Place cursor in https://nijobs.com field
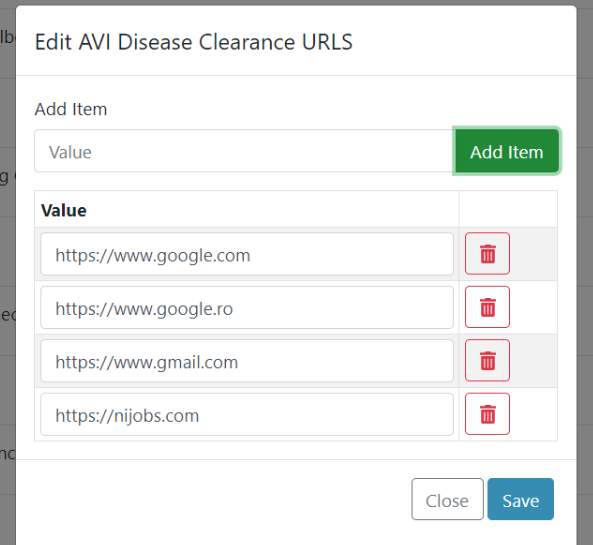 (x=247, y=414)
